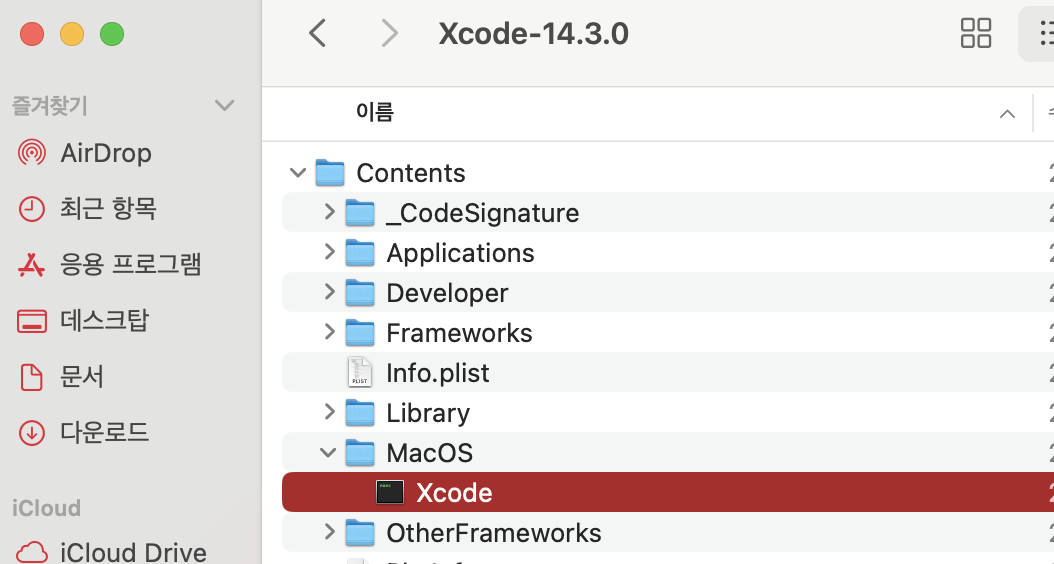
Task: Click the Developer folder icon
Action: pos(360,292)
